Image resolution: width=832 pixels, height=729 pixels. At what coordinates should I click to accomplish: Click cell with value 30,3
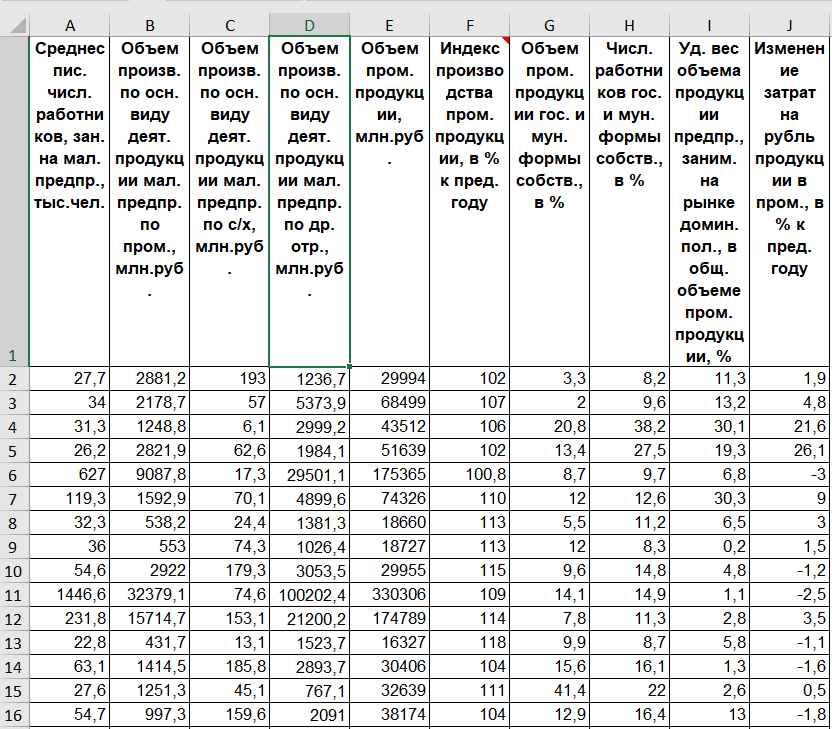point(709,499)
